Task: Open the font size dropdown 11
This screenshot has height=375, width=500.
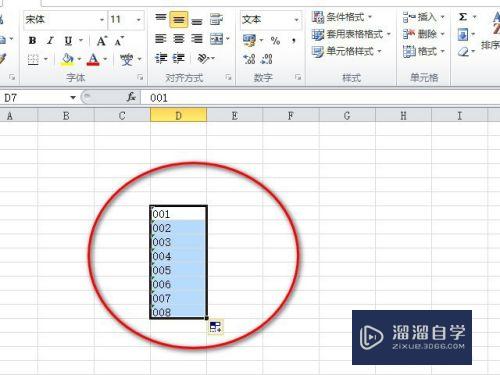Action: pyautogui.click(x=139, y=20)
